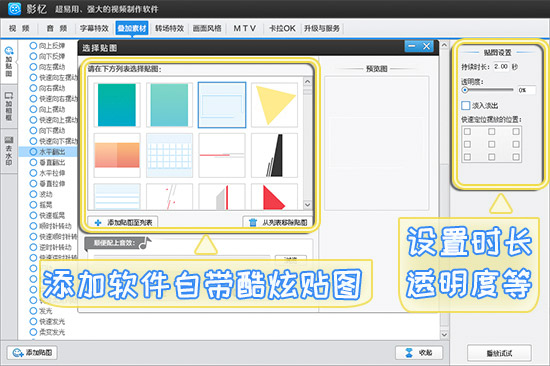550x366 pixels.
Task: Check the bottom-right quick position box
Action: click(x=516, y=157)
